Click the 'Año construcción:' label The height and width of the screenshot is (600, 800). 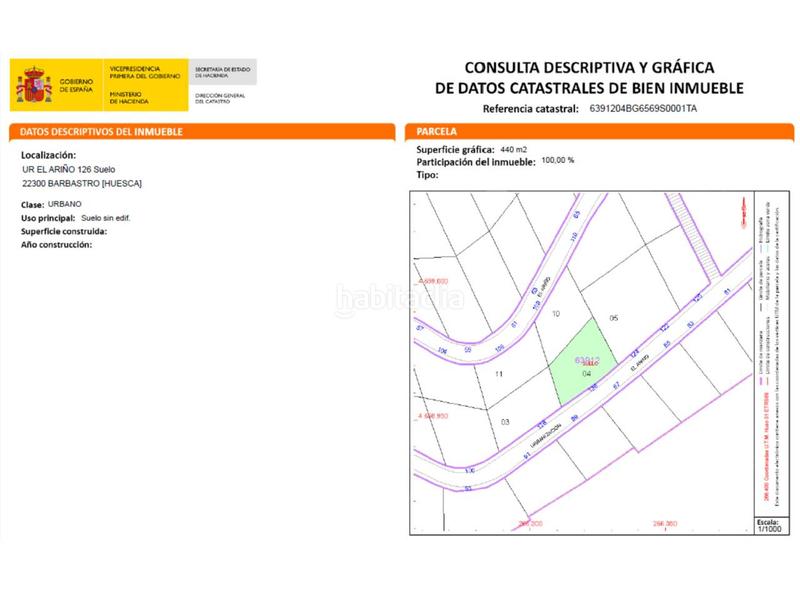(56, 244)
